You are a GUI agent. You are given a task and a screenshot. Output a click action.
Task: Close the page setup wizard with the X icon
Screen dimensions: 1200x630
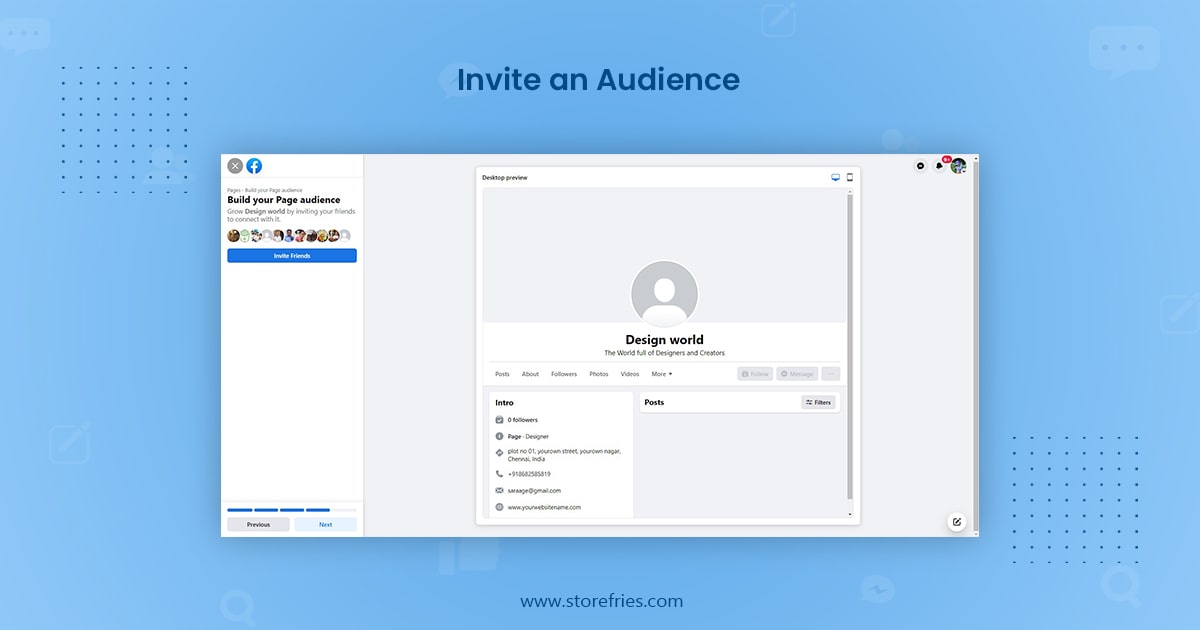235,166
